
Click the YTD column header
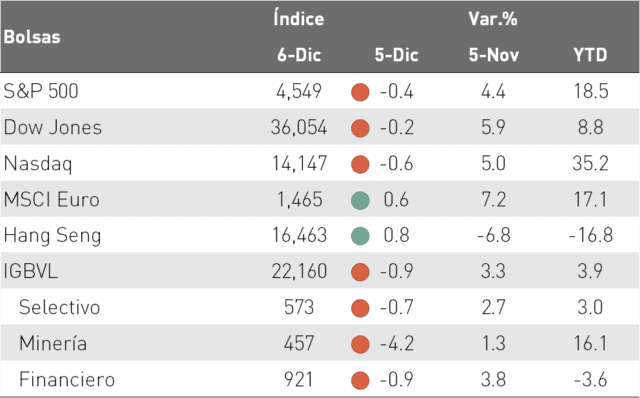[590, 55]
